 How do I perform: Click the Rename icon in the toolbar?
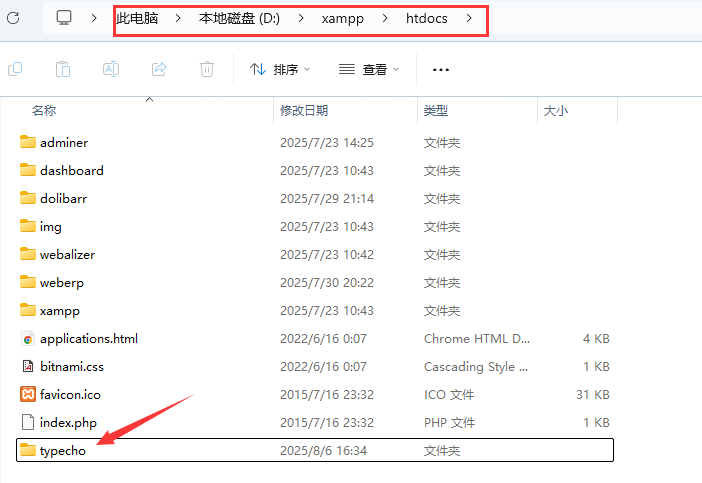pos(111,69)
